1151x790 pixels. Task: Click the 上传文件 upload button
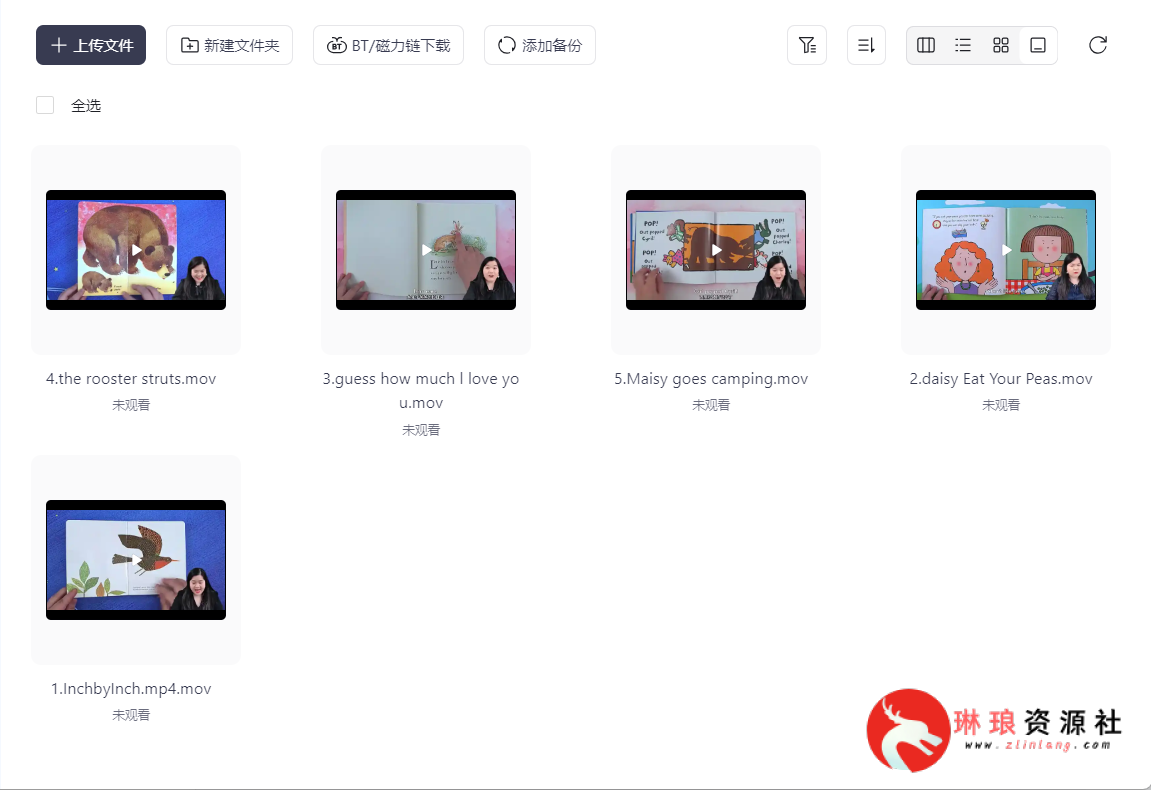91,46
